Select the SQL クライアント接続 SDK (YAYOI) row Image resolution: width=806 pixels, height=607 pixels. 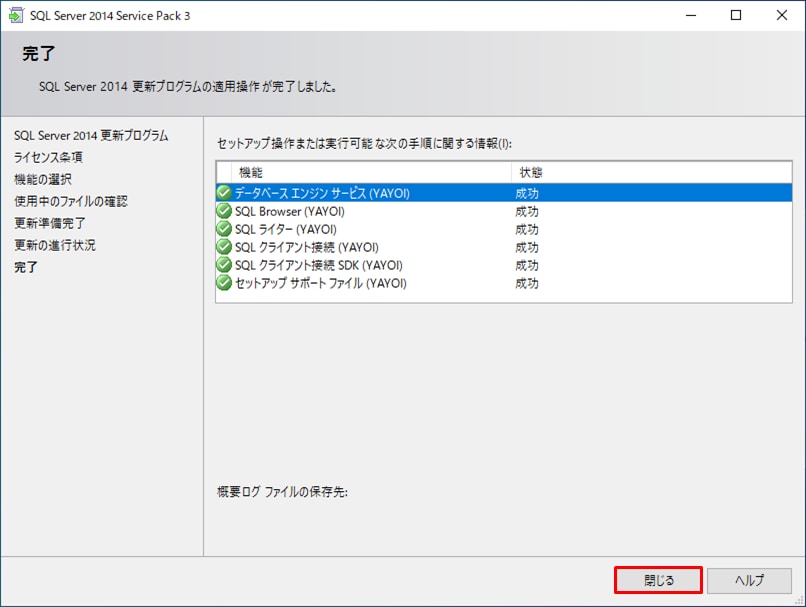[x=504, y=265]
